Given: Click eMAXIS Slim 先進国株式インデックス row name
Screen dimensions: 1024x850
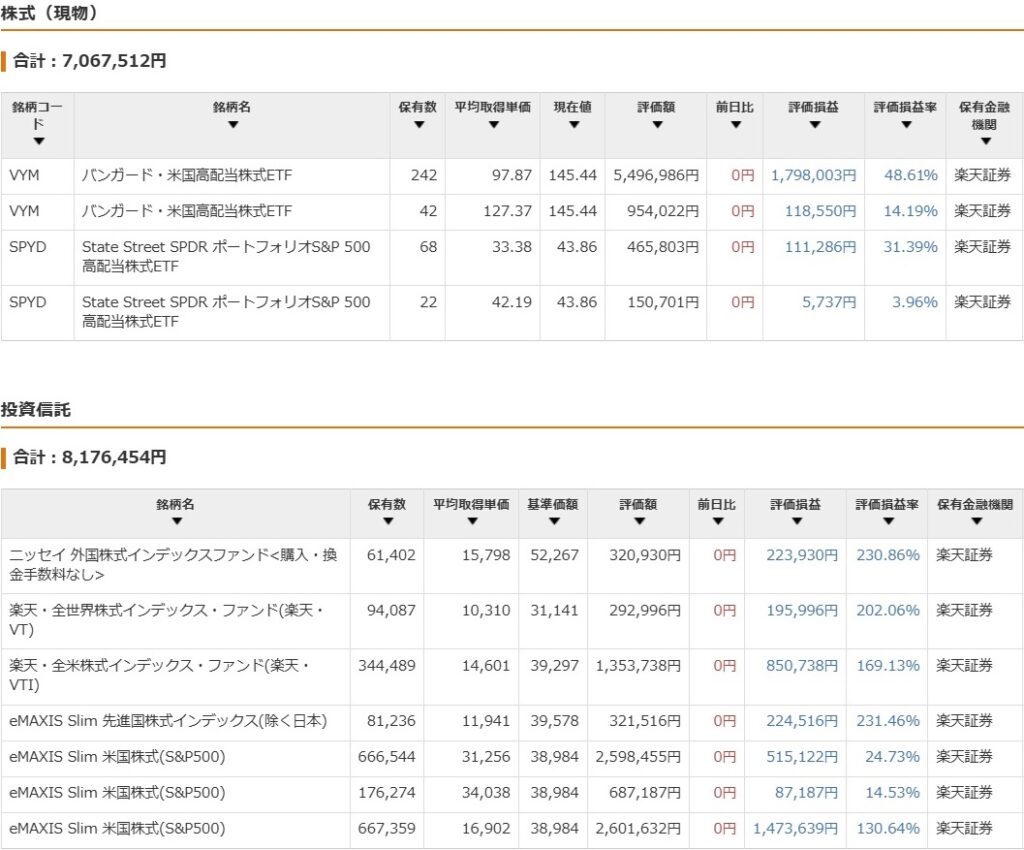Looking at the screenshot, I should point(168,720).
